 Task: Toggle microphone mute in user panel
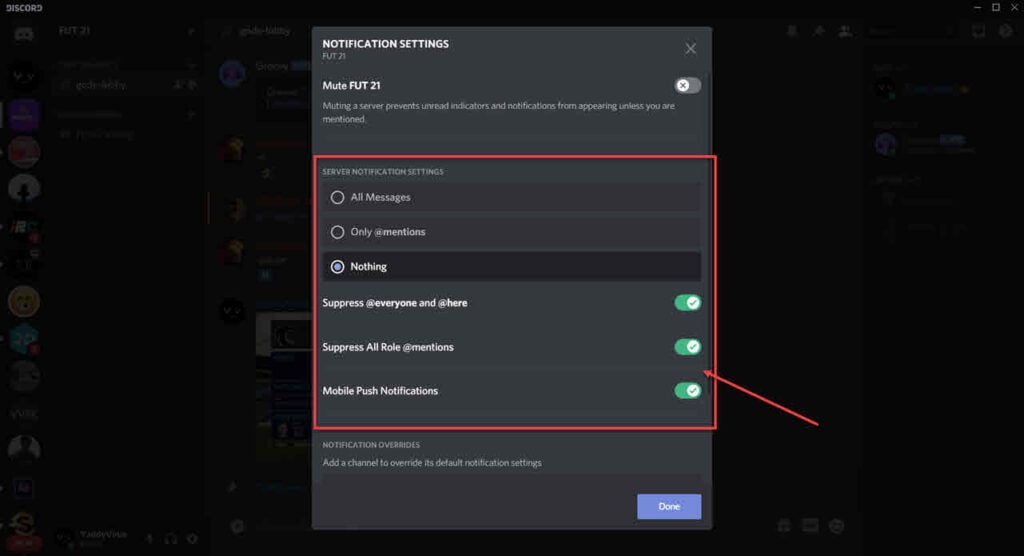click(150, 539)
